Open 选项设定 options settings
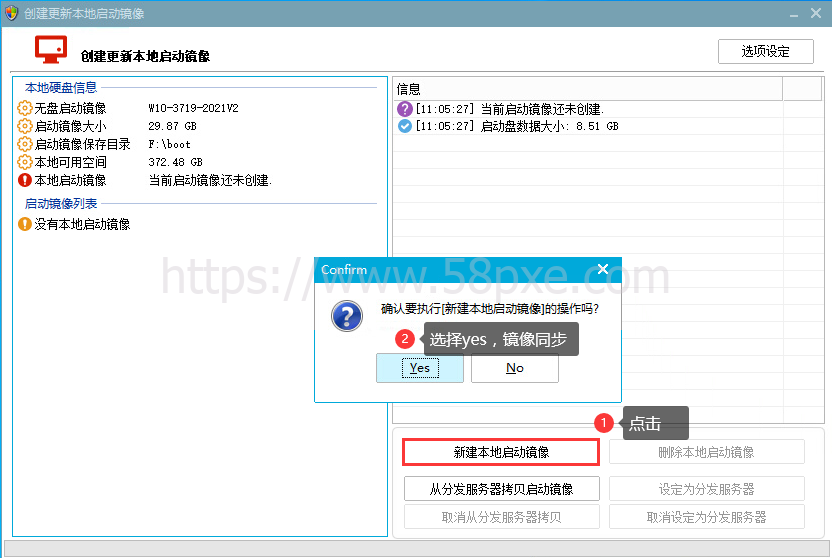Screen dimensions: 832x558 click(x=766, y=51)
